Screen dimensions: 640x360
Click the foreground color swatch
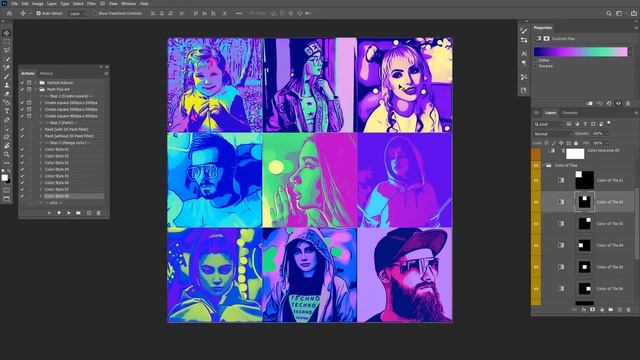pos(4,178)
